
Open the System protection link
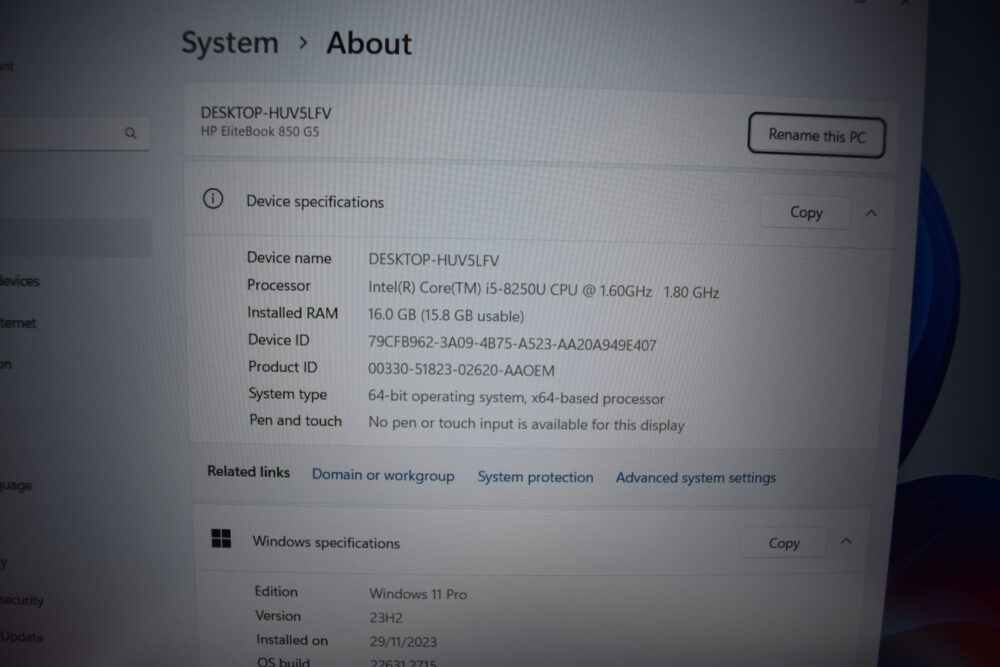pyautogui.click(x=535, y=477)
